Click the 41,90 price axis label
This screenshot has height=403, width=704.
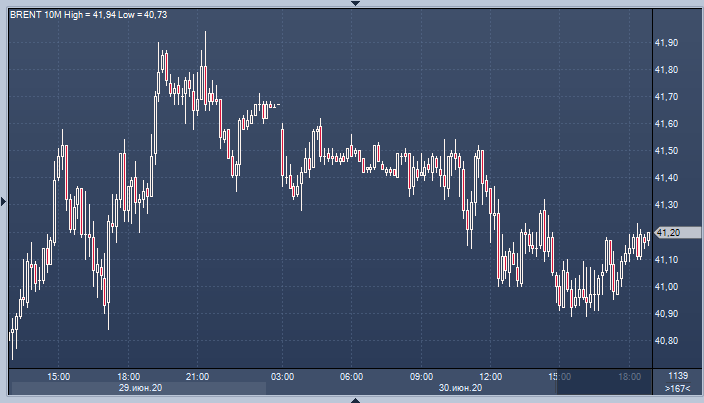666,43
